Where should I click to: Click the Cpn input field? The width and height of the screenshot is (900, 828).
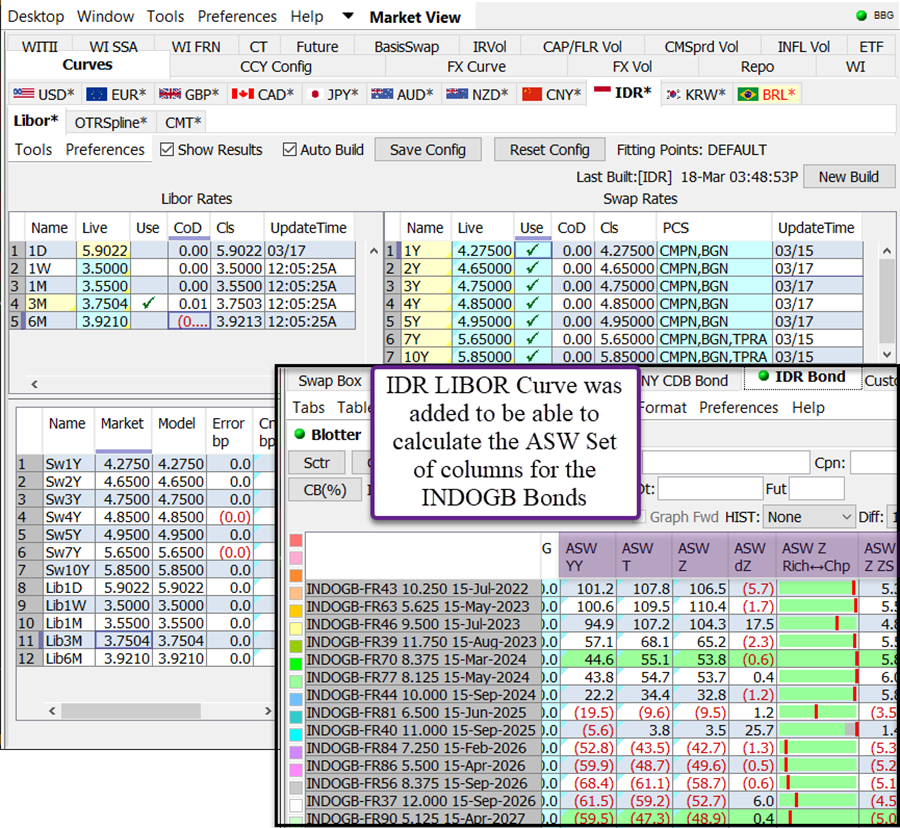click(x=875, y=462)
